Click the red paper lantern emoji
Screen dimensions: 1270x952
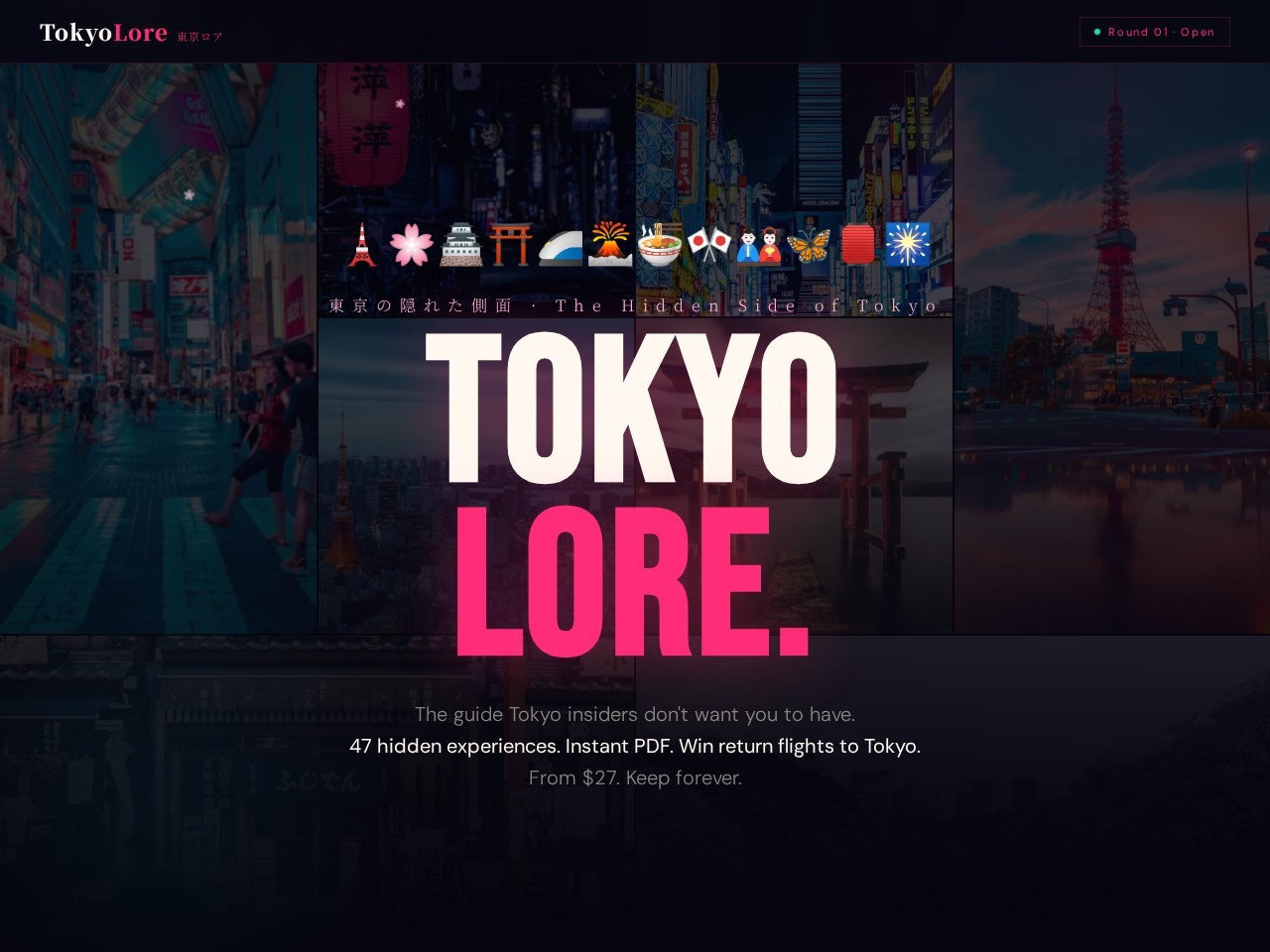tap(858, 245)
